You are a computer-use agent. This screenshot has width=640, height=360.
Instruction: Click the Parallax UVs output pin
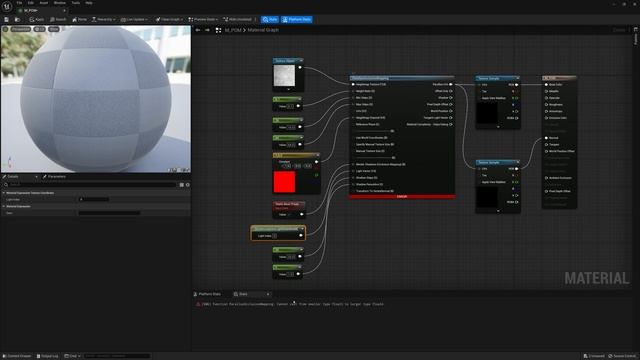[451, 84]
